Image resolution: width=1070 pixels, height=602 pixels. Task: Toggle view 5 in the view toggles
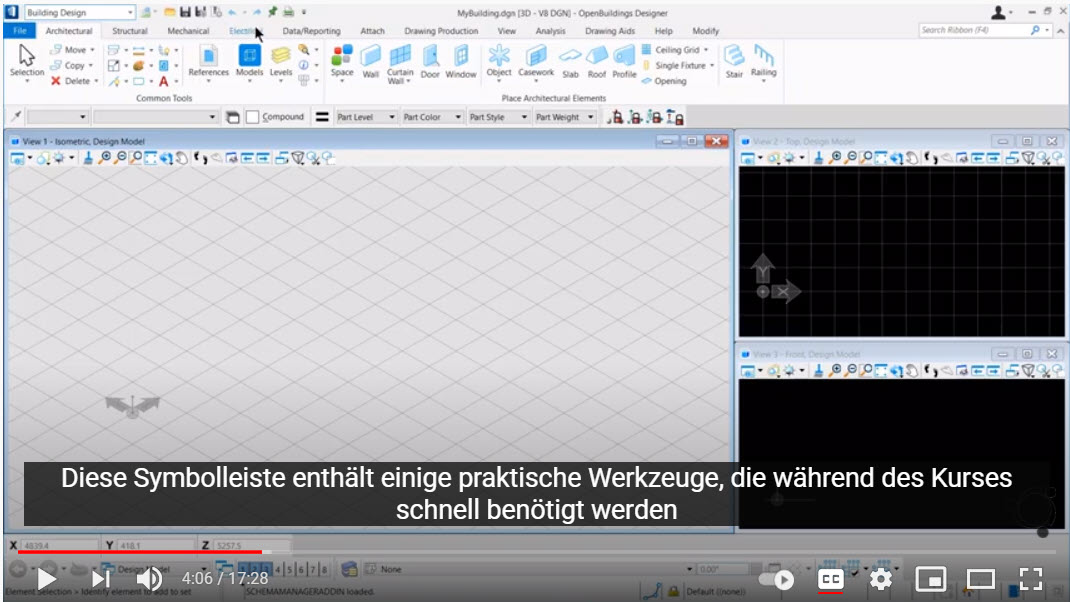[x=289, y=569]
